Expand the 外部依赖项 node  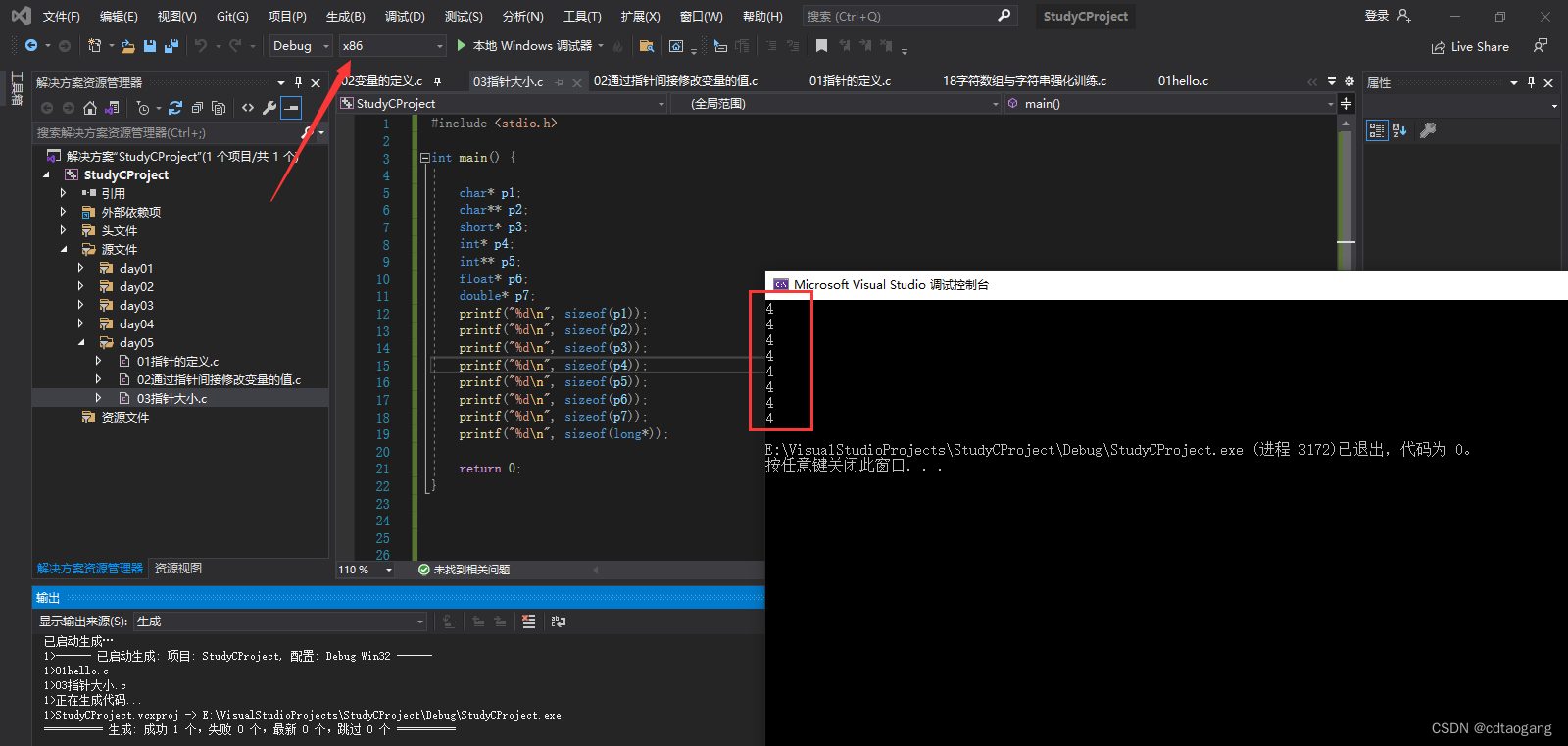[x=63, y=212]
